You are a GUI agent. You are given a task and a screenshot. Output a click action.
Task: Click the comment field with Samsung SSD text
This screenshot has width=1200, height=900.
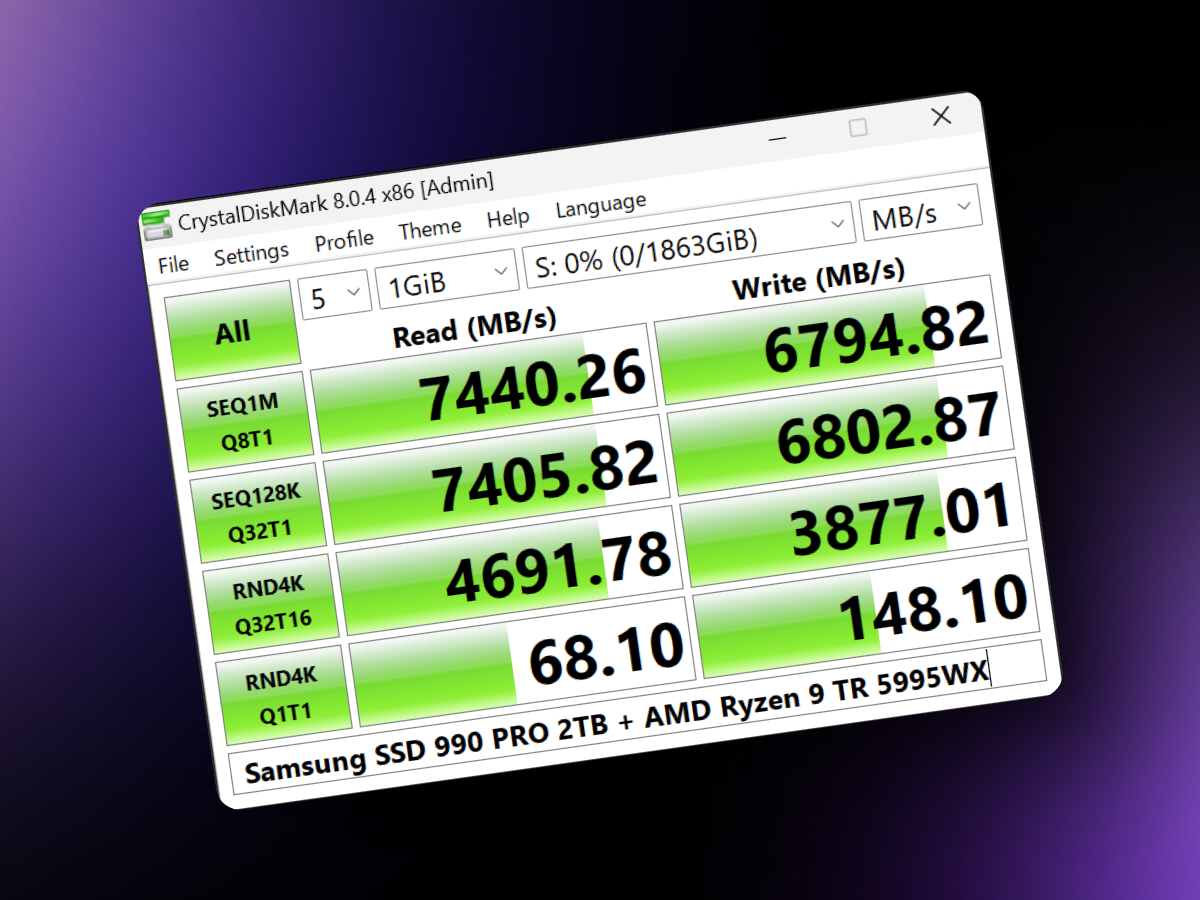(x=640, y=718)
